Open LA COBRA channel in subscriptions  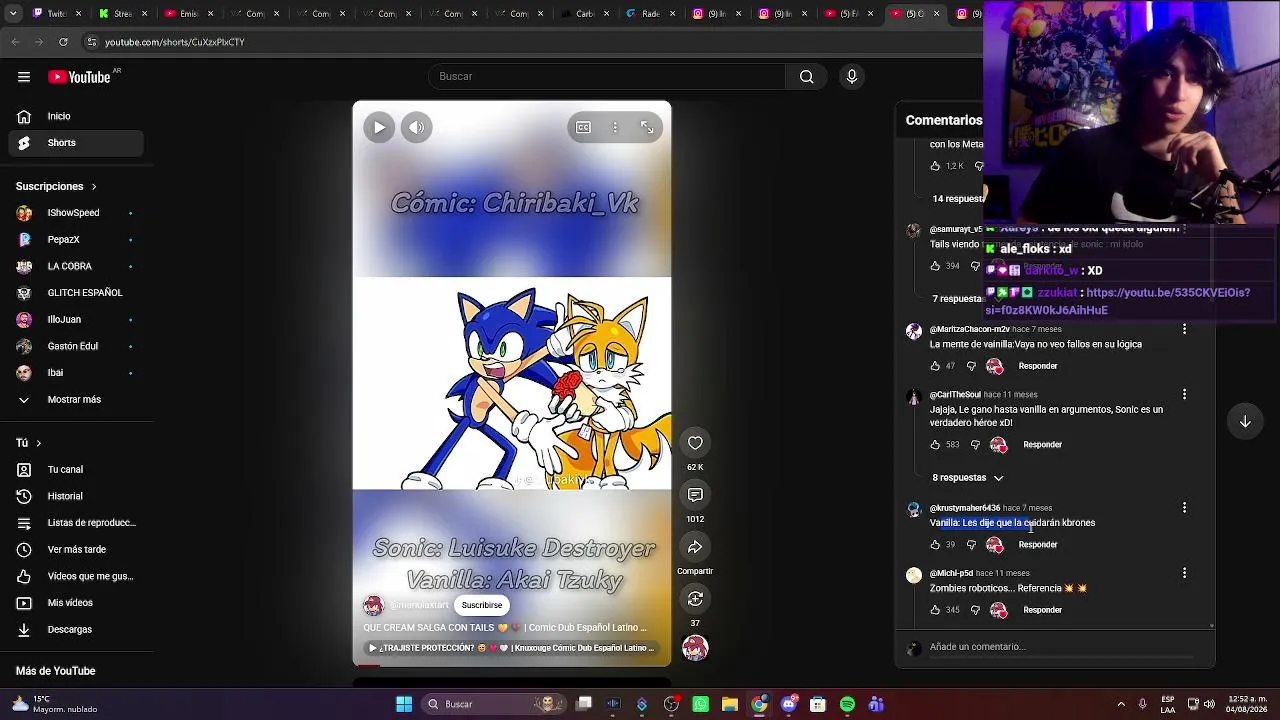pos(77,266)
